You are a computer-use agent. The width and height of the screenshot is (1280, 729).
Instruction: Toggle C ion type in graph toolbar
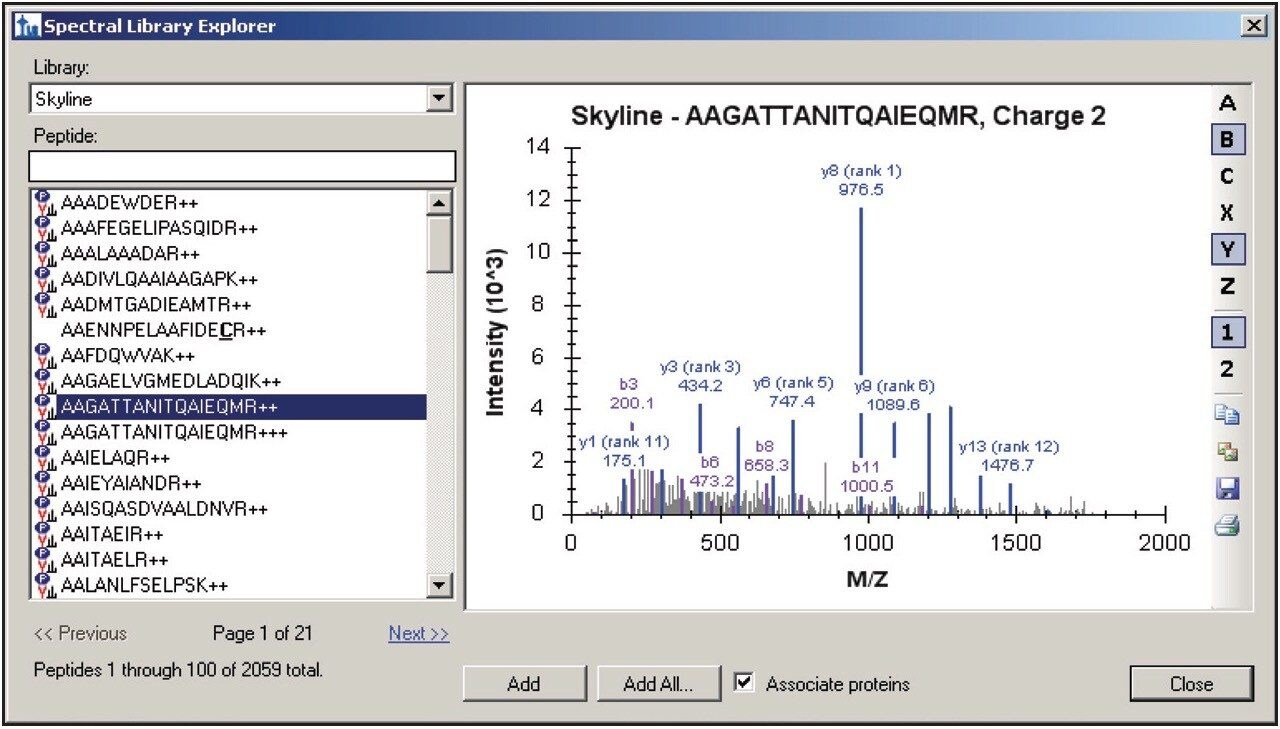pos(1227,176)
